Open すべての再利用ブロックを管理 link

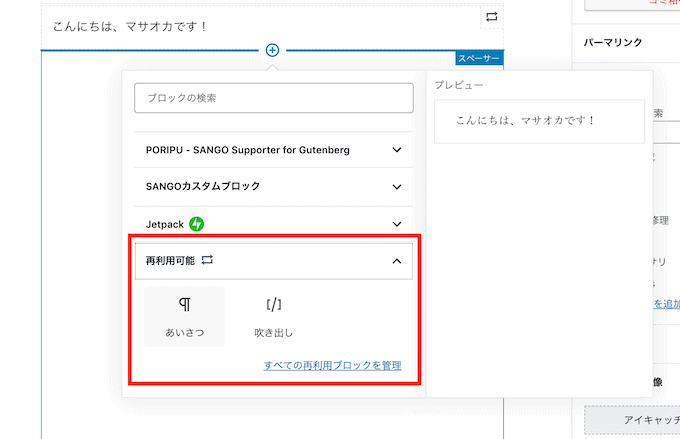[332, 366]
